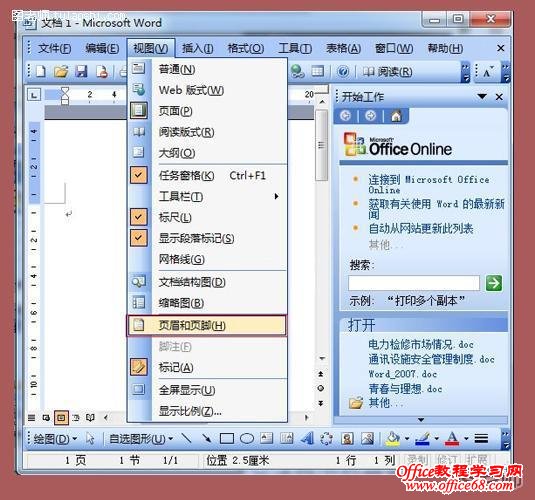Toggle Ruler (标尺) checkmark item

coord(207,217)
